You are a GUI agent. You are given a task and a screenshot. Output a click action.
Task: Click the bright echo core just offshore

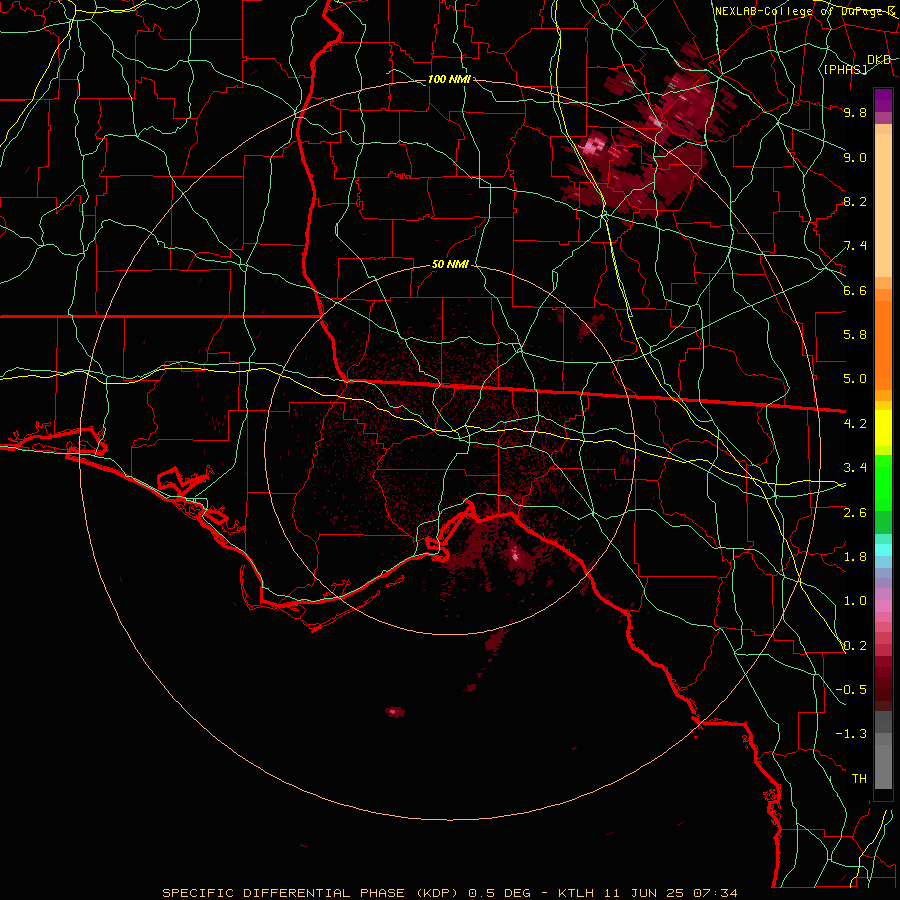coord(515,554)
